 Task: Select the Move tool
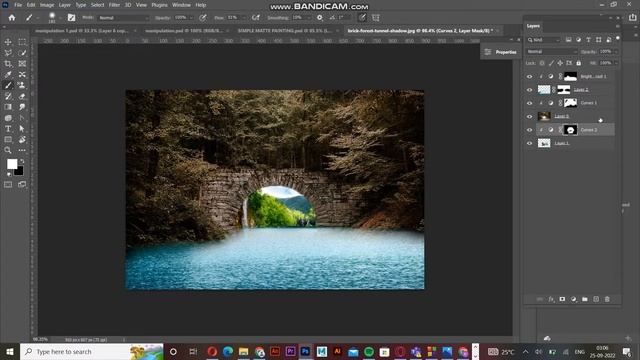(8, 42)
